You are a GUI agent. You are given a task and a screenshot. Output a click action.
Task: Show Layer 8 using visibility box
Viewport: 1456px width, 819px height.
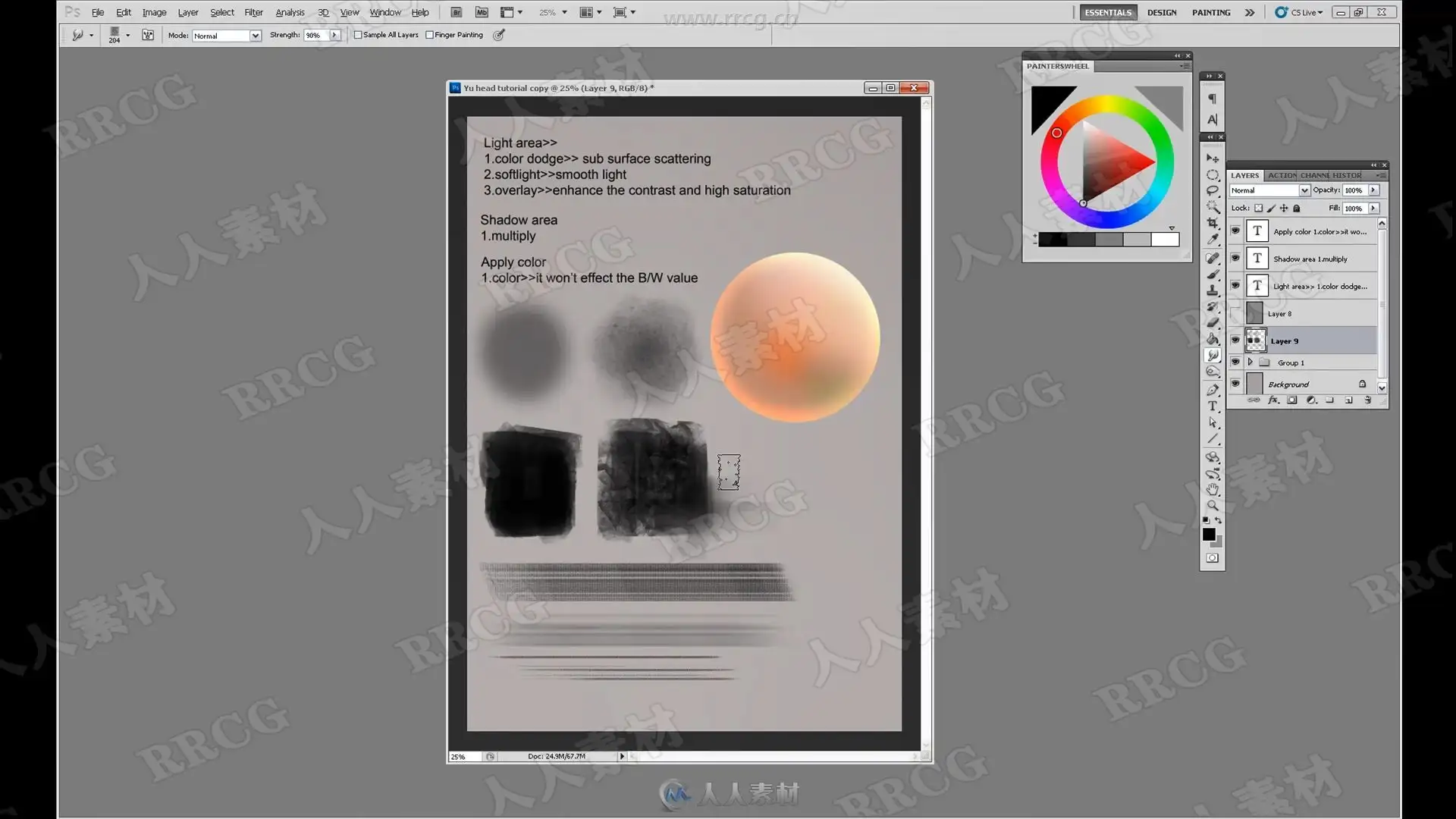pos(1235,313)
